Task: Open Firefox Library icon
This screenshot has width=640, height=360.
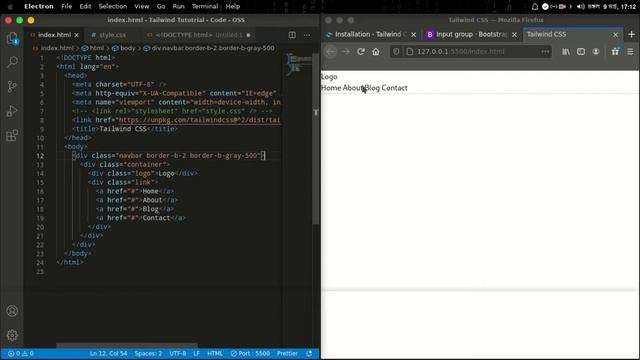Action: coord(566,52)
